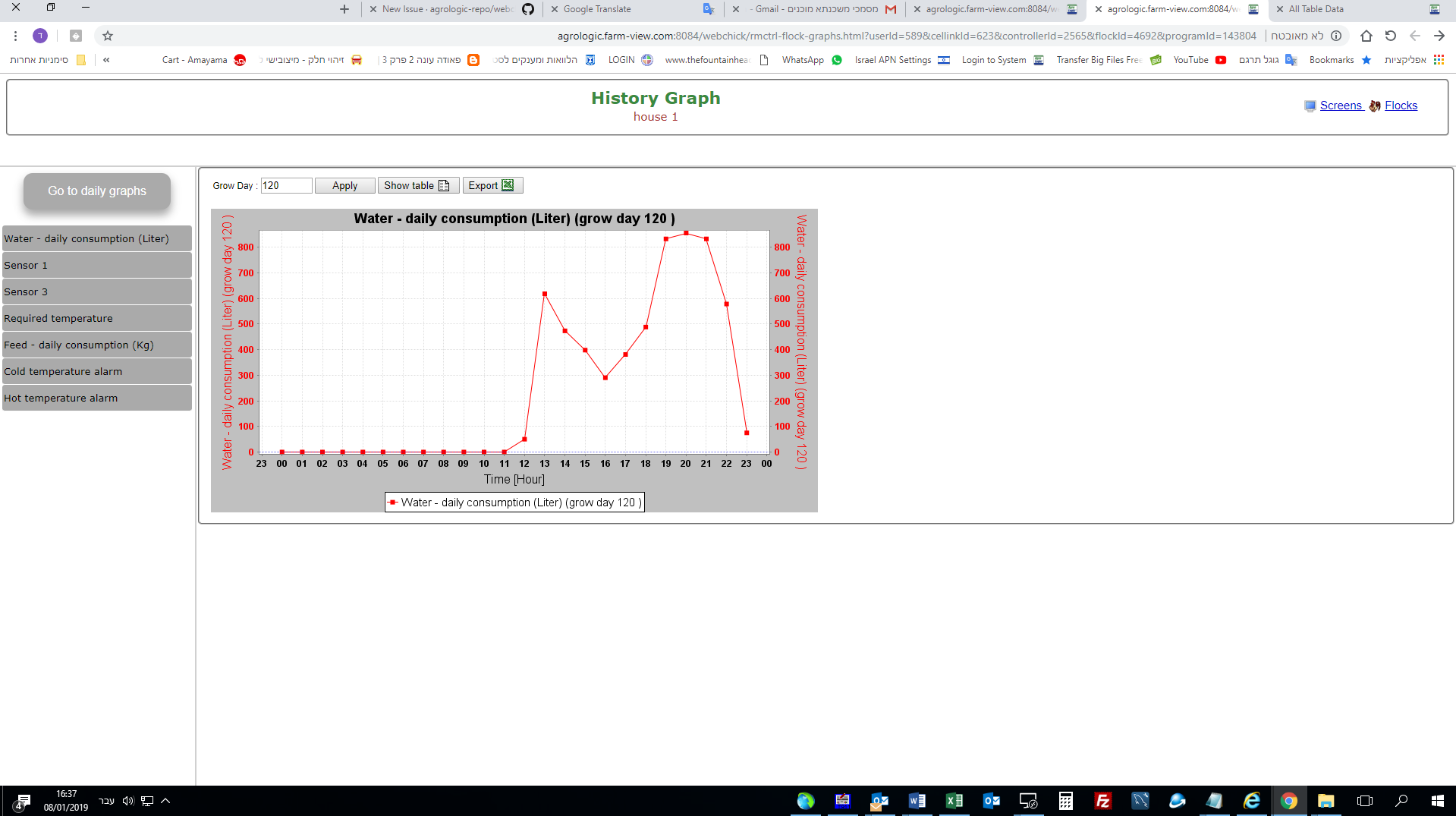The image size is (1456, 816).
Task: Click the Grow Day input field
Action: tap(286, 185)
